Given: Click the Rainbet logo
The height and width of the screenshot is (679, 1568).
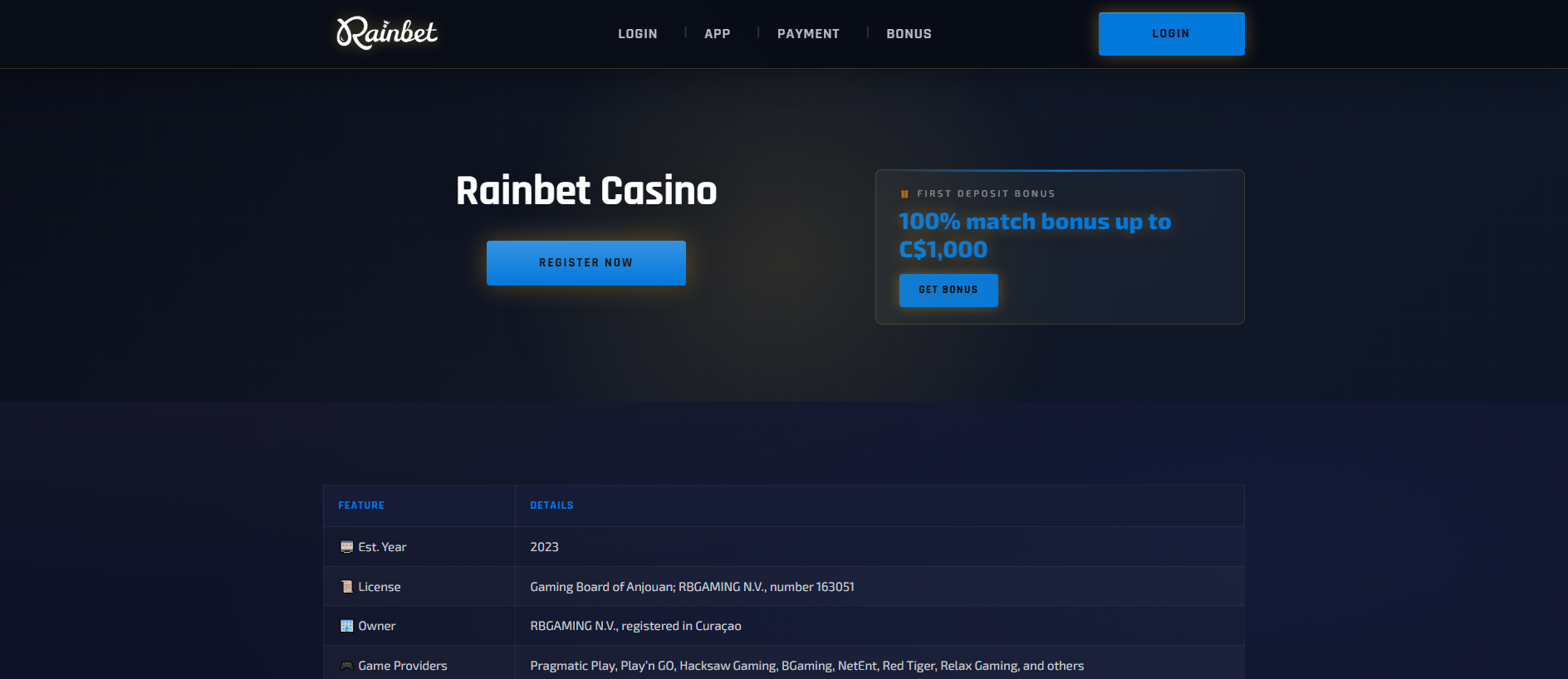Looking at the screenshot, I should pos(387,33).
